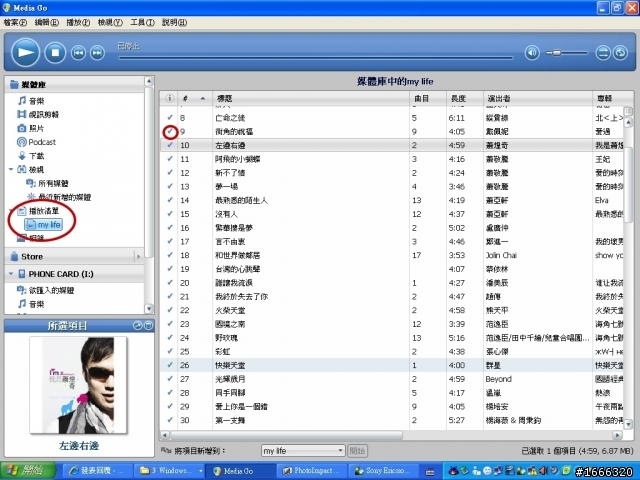Image resolution: width=640 pixels, height=480 pixels.
Task: Open the 編輯(E) menu
Action: point(47,22)
